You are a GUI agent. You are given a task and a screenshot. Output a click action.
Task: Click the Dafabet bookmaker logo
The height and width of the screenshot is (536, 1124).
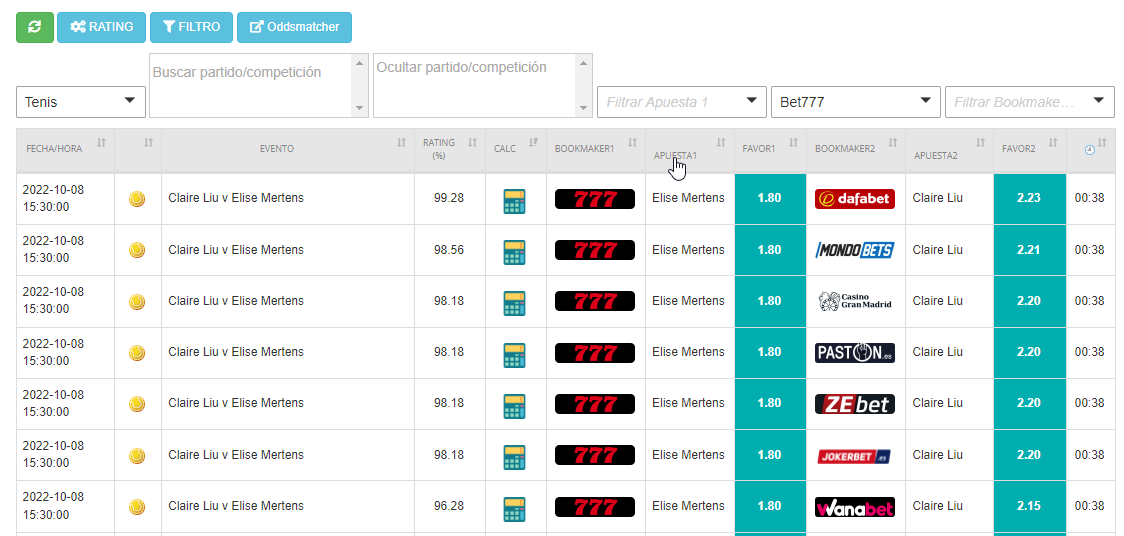[854, 199]
